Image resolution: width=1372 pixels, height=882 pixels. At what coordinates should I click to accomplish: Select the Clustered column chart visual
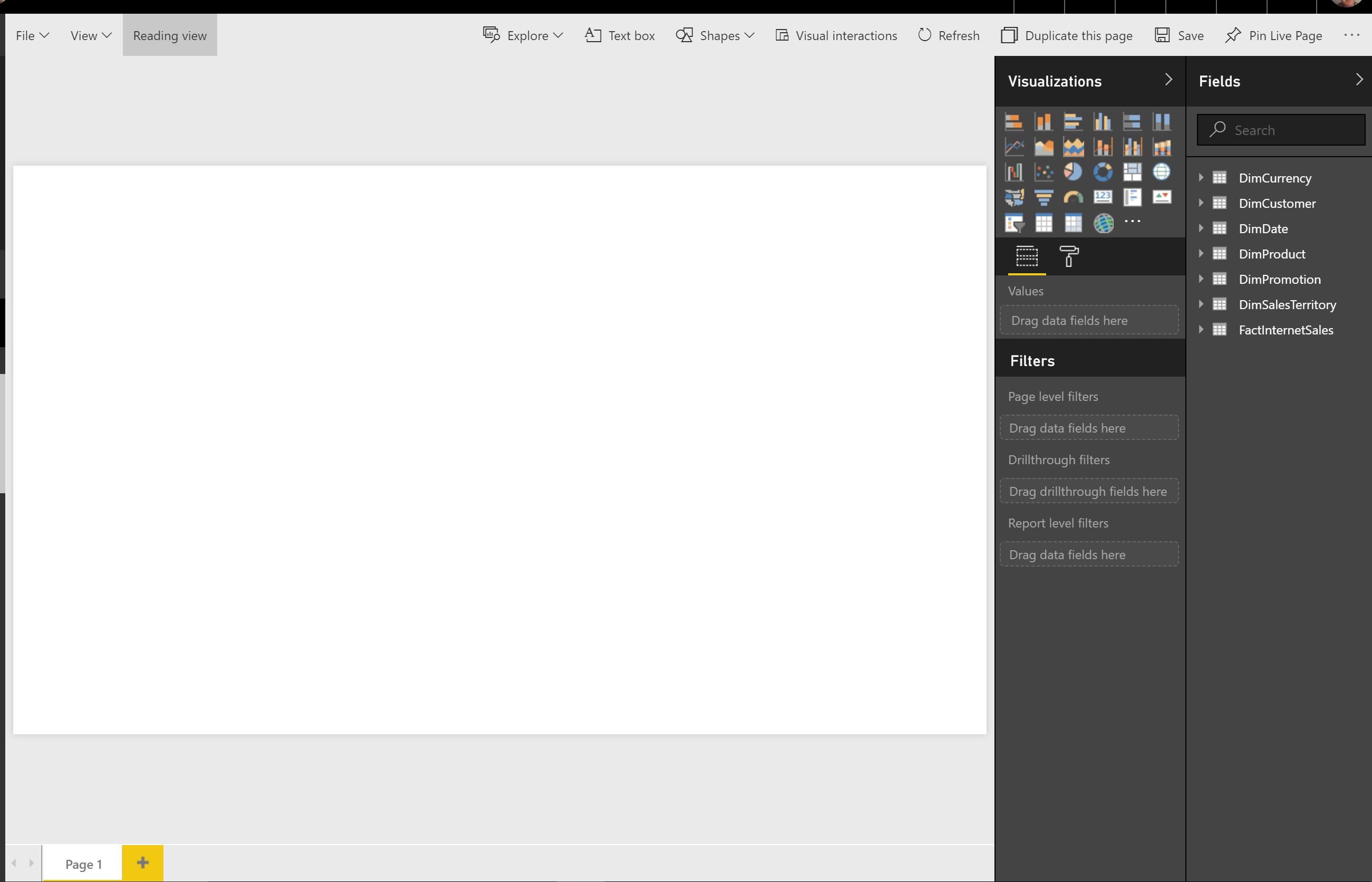pos(1103,122)
